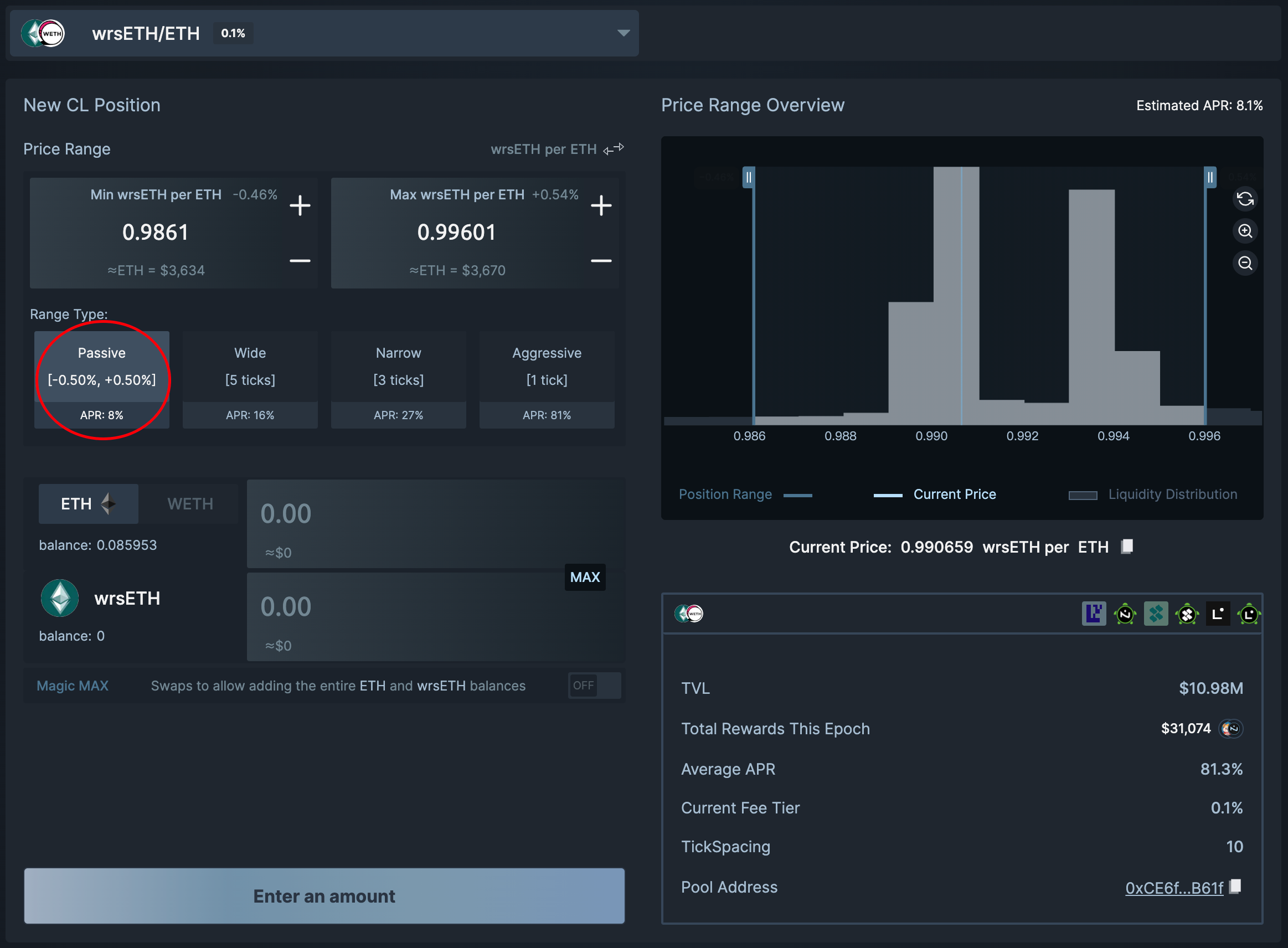This screenshot has height=948, width=1288.
Task: Click the rewards token icon beside $31,074
Action: click(x=1230, y=729)
